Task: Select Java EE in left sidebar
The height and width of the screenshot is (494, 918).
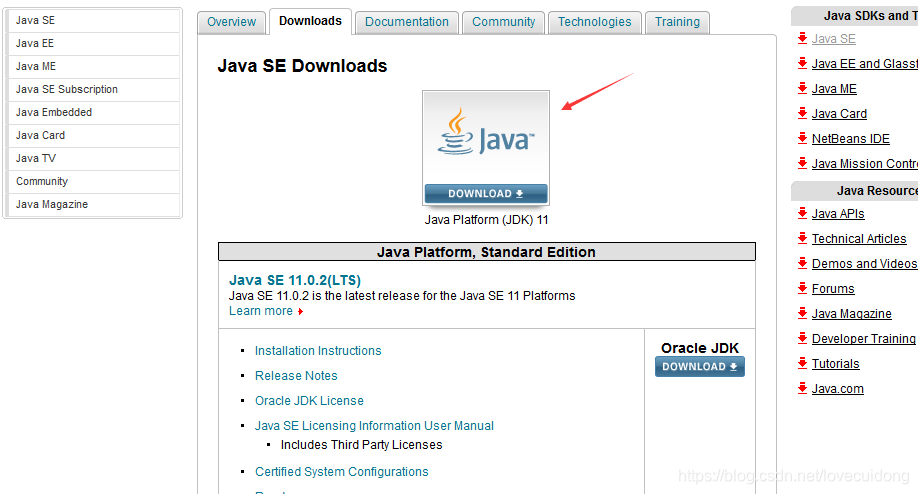Action: pos(93,43)
